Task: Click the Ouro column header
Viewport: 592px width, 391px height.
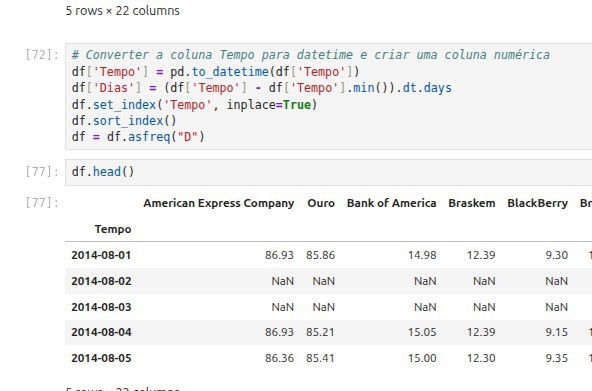Action: (321, 203)
